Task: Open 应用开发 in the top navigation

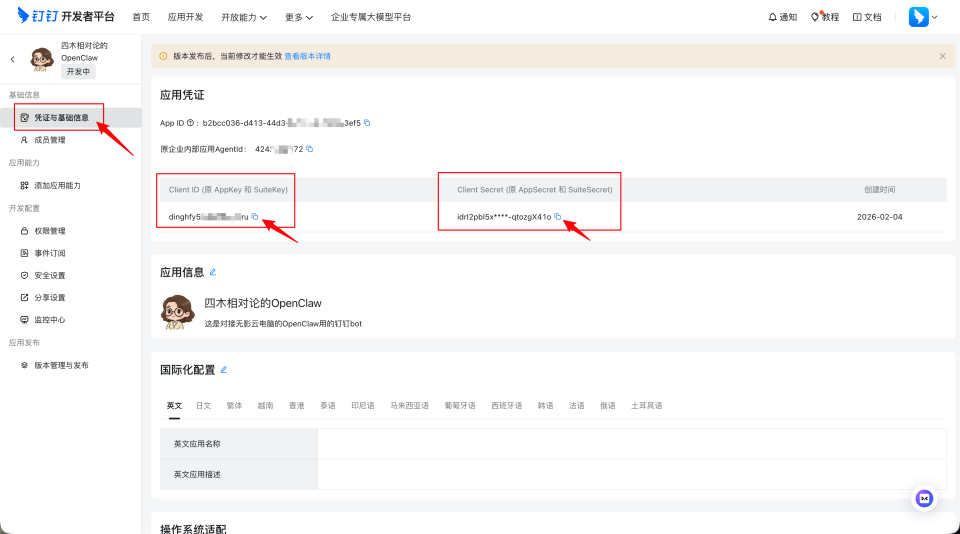Action: pos(186,17)
